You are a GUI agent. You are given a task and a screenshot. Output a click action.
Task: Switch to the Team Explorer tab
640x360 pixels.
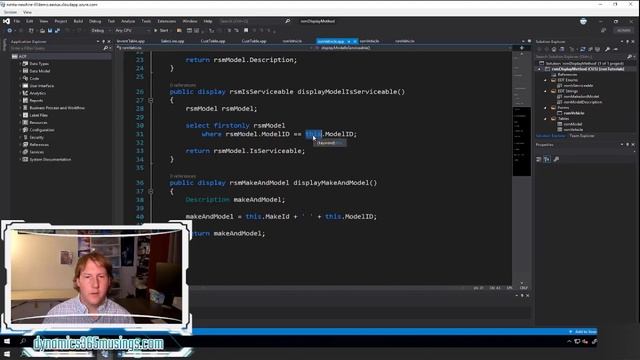(x=582, y=136)
